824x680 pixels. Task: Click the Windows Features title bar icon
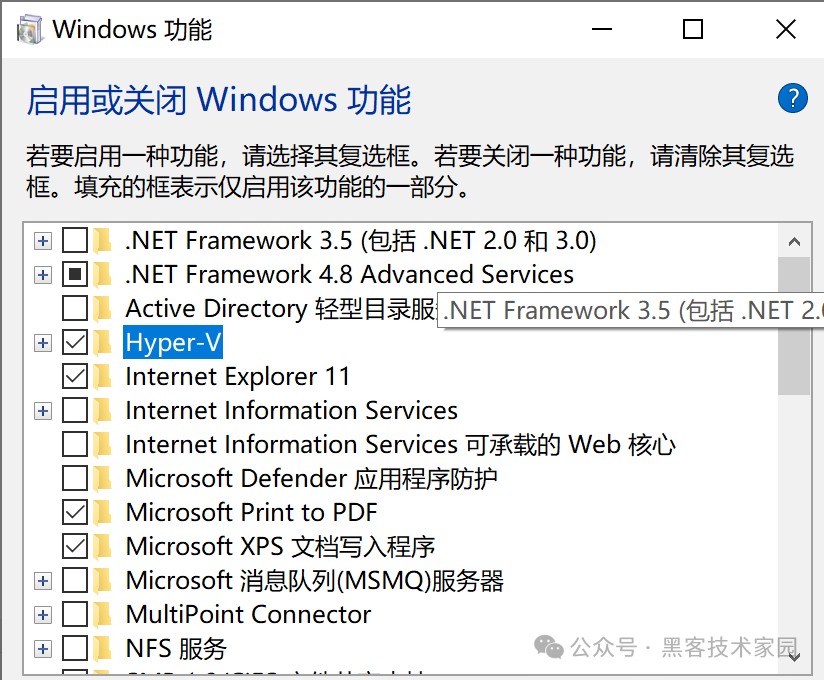[30, 29]
